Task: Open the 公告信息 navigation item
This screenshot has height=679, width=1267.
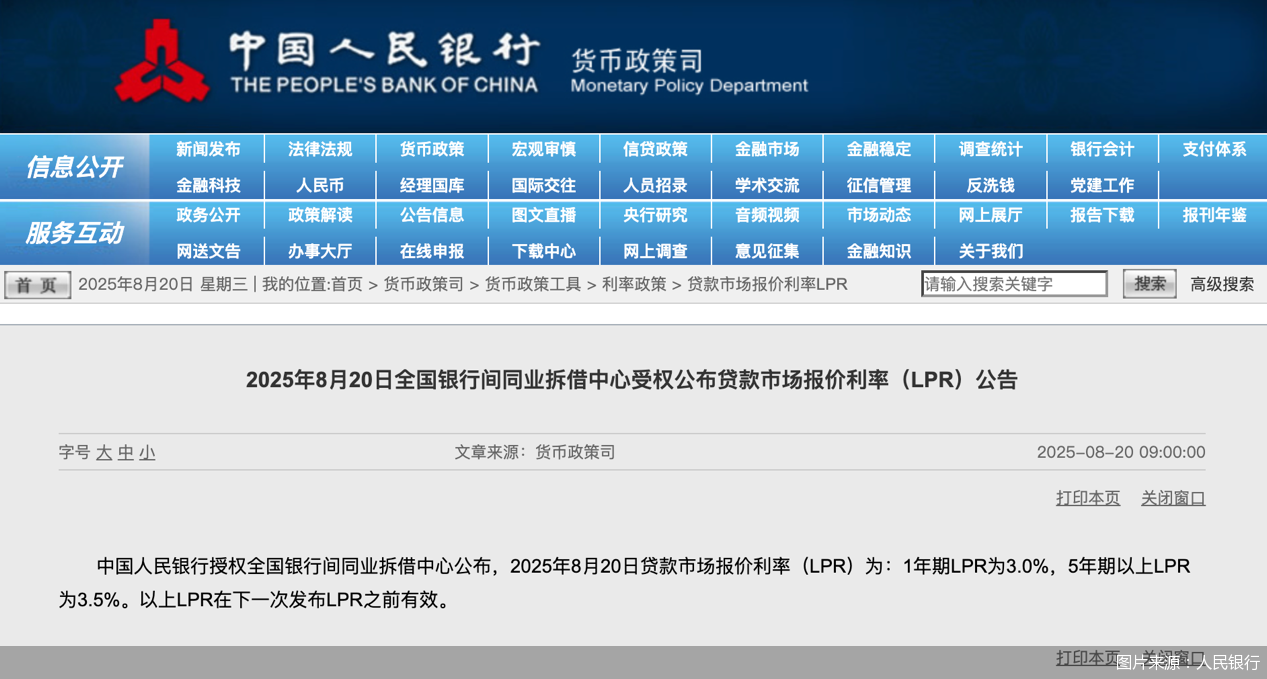Action: pos(432,215)
